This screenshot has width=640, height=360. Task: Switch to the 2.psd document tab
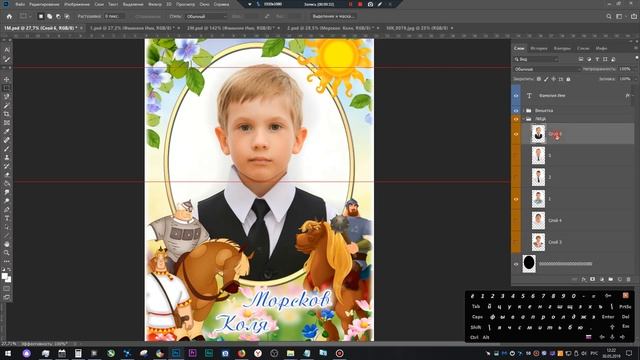pos(331,28)
